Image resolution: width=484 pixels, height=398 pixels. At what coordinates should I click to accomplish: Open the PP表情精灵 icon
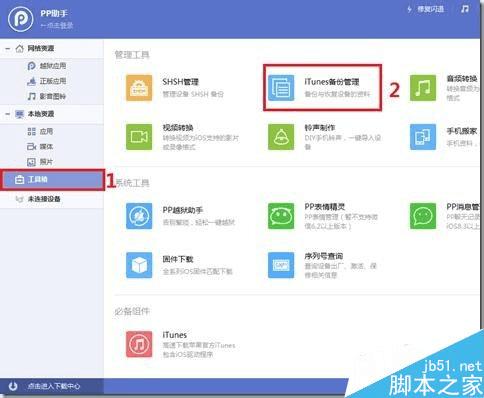pyautogui.click(x=281, y=216)
